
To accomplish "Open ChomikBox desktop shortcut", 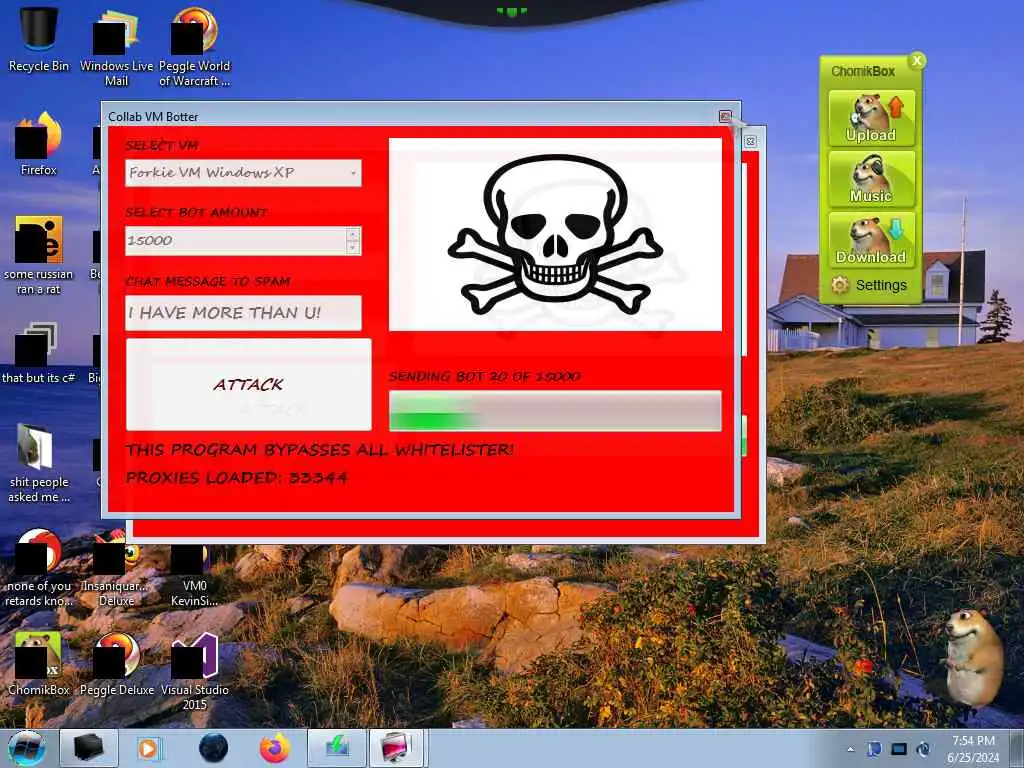I will (39, 663).
